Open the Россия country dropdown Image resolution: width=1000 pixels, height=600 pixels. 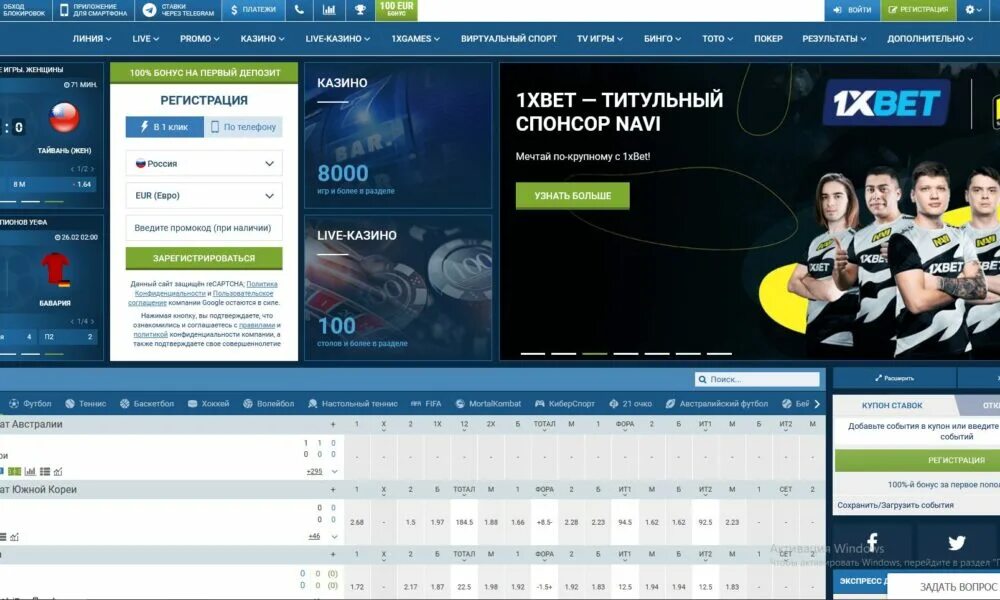point(204,164)
